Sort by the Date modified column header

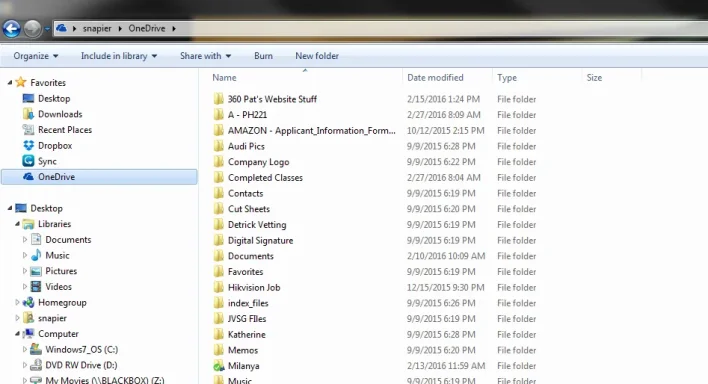(435, 78)
